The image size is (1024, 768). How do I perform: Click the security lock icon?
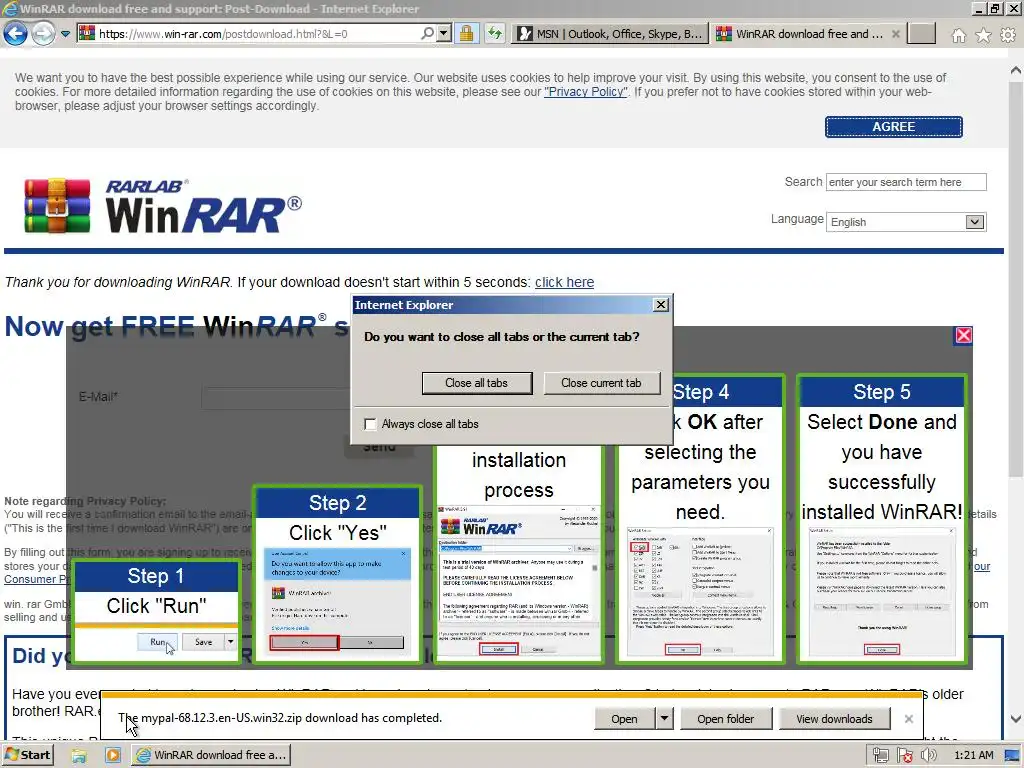pyautogui.click(x=466, y=33)
